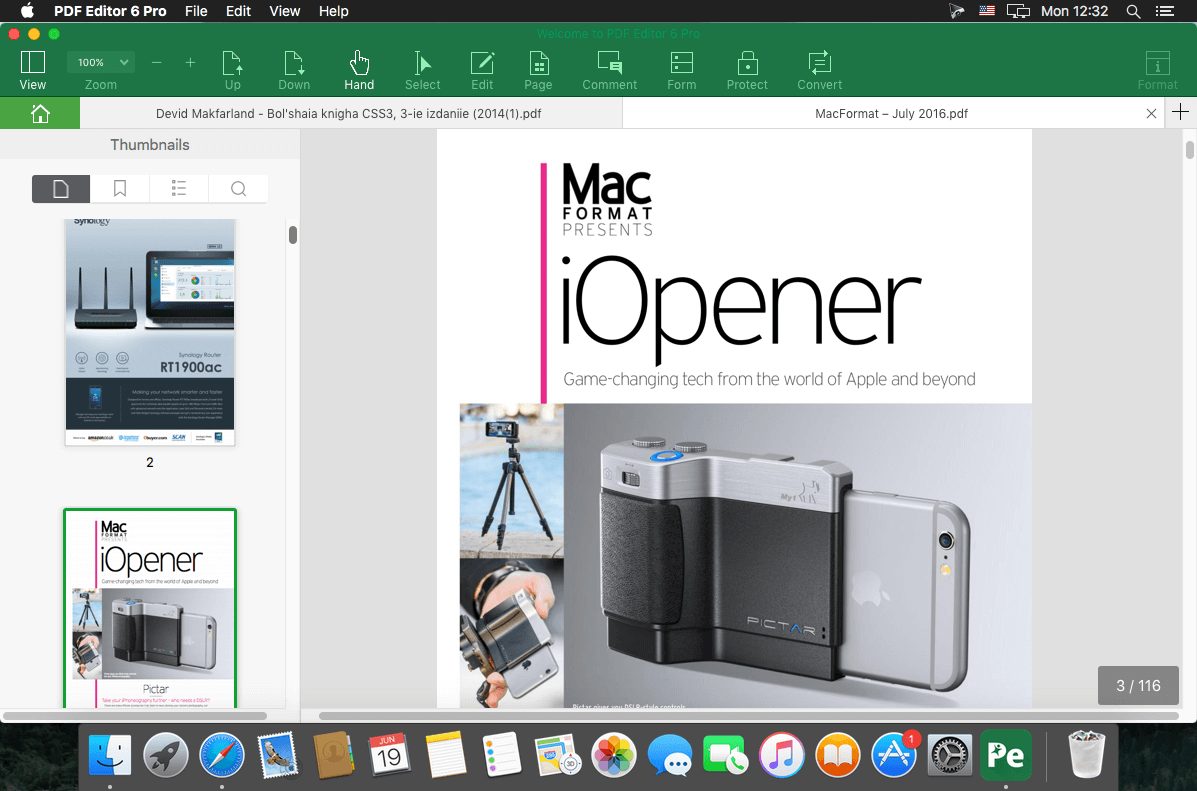Go to the Home tab
Viewport: 1197px width, 791px height.
[x=40, y=113]
